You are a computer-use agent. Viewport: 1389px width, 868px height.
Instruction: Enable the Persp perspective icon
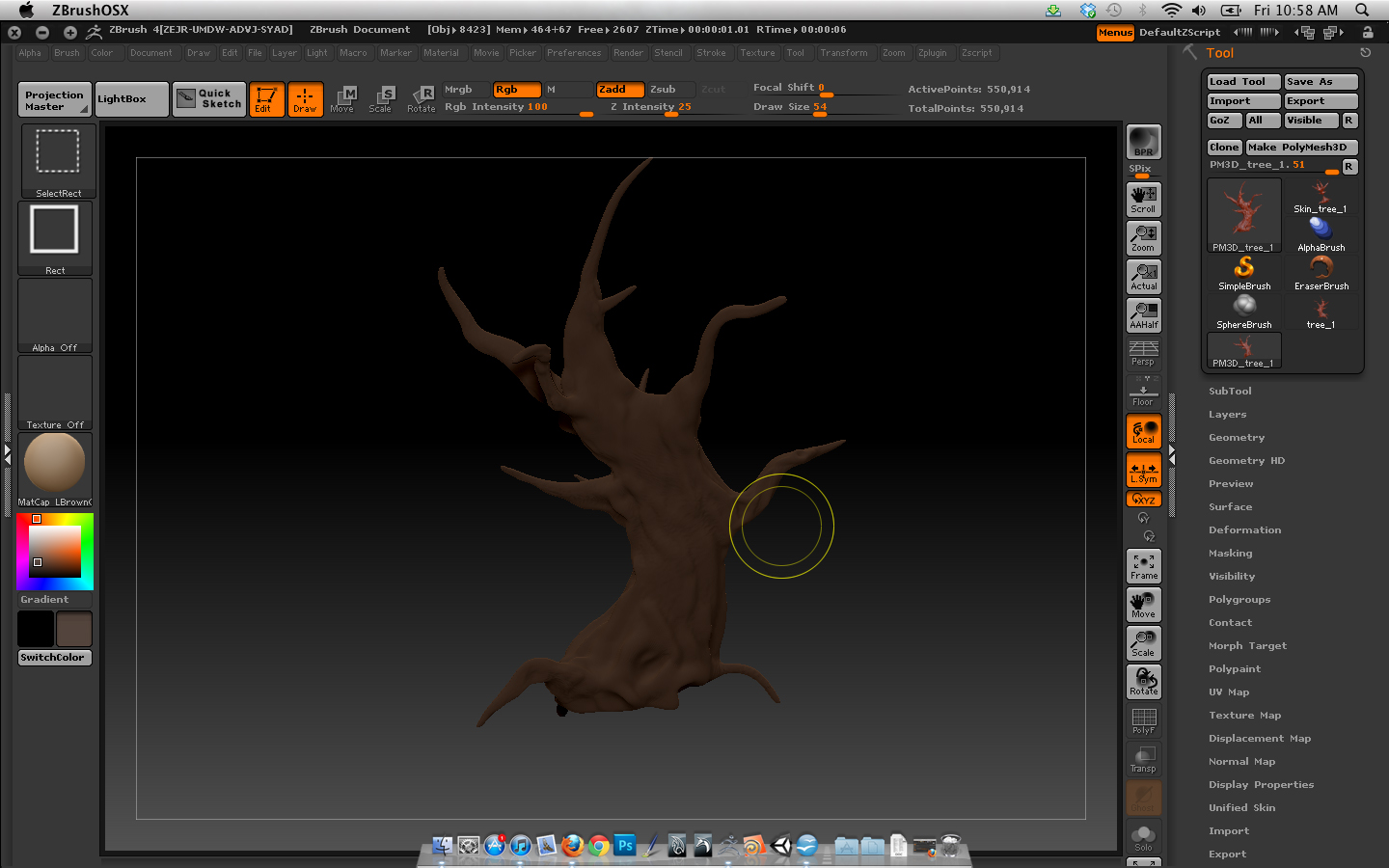pyautogui.click(x=1143, y=354)
